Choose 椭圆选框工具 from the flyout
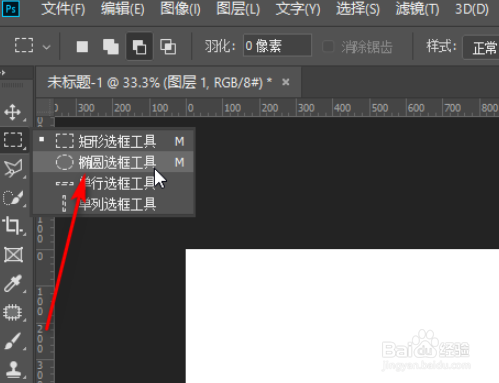Screen dimensions: 499x383 [113, 162]
